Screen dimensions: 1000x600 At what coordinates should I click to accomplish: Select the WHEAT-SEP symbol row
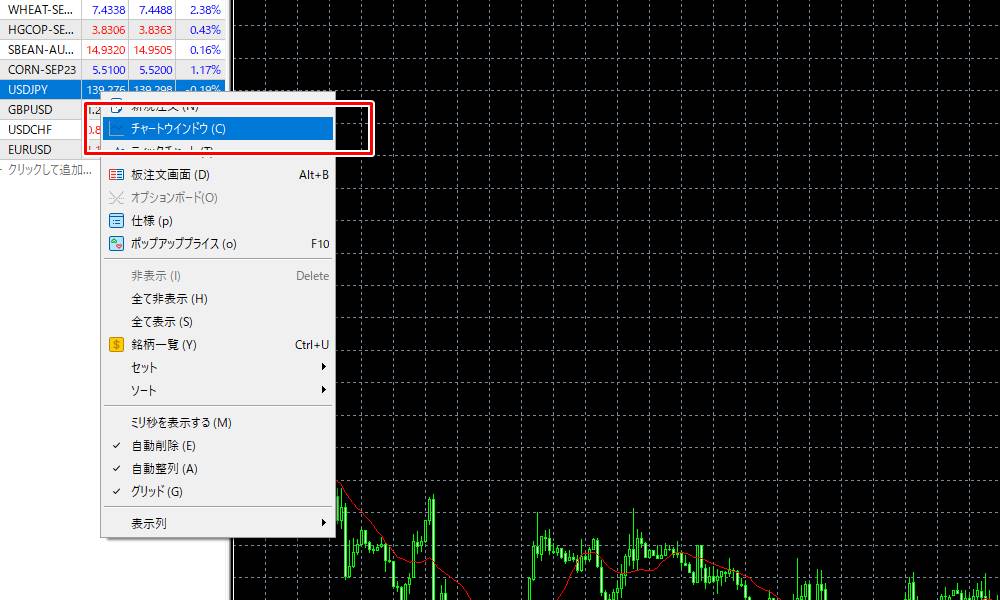coord(40,10)
